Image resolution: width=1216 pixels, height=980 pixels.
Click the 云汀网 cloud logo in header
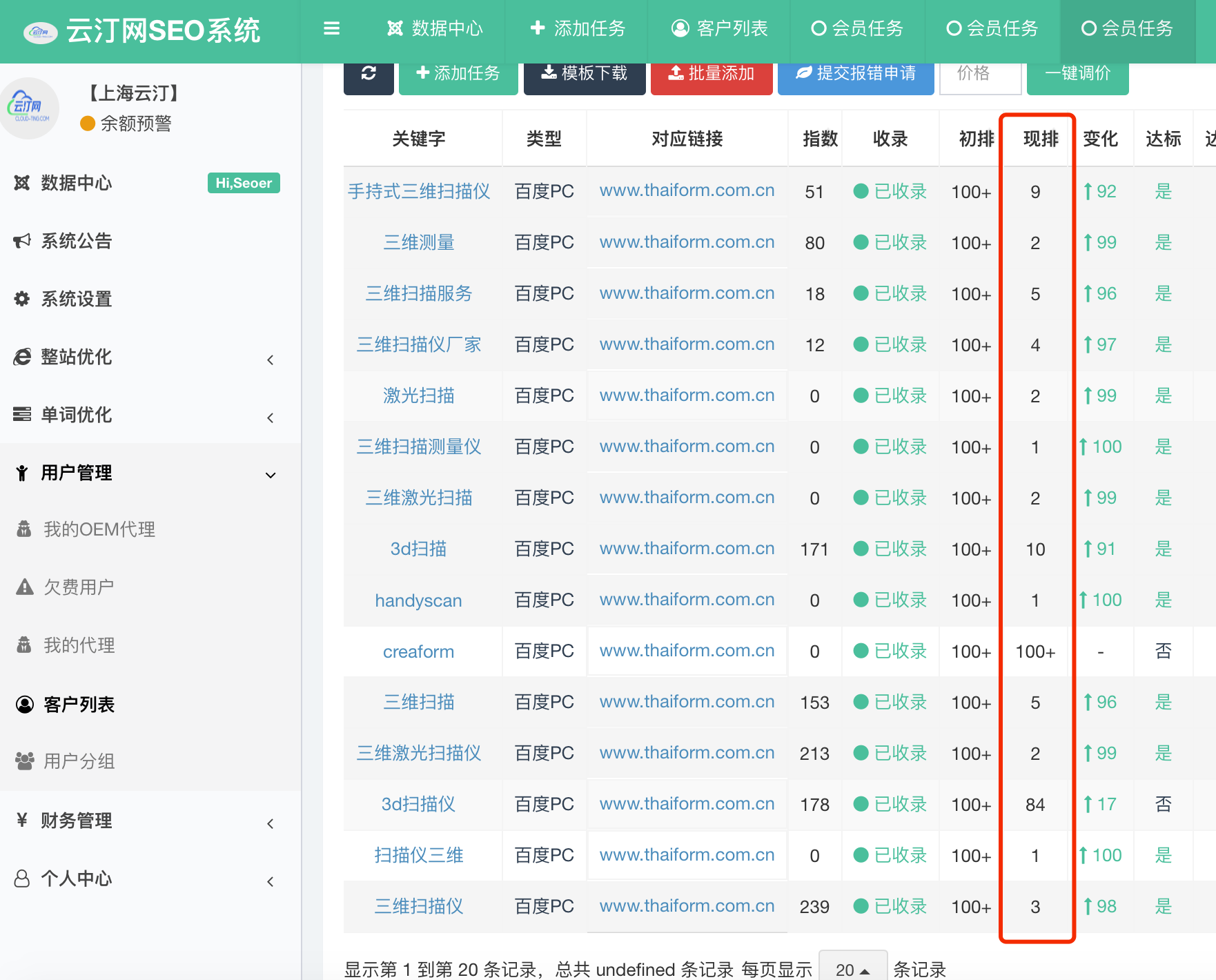[41, 32]
